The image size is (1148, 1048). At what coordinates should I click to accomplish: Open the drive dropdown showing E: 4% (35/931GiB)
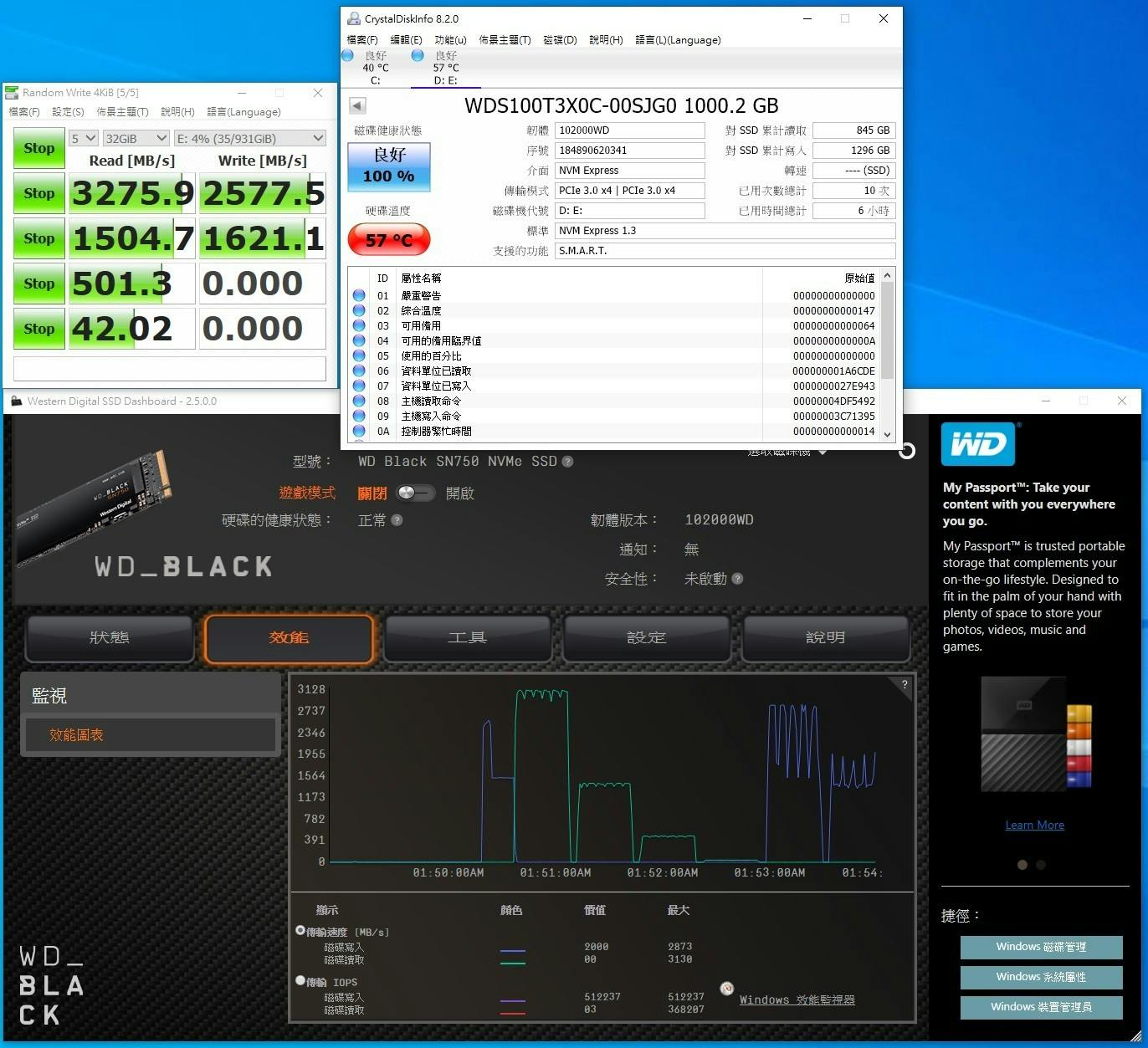point(249,138)
